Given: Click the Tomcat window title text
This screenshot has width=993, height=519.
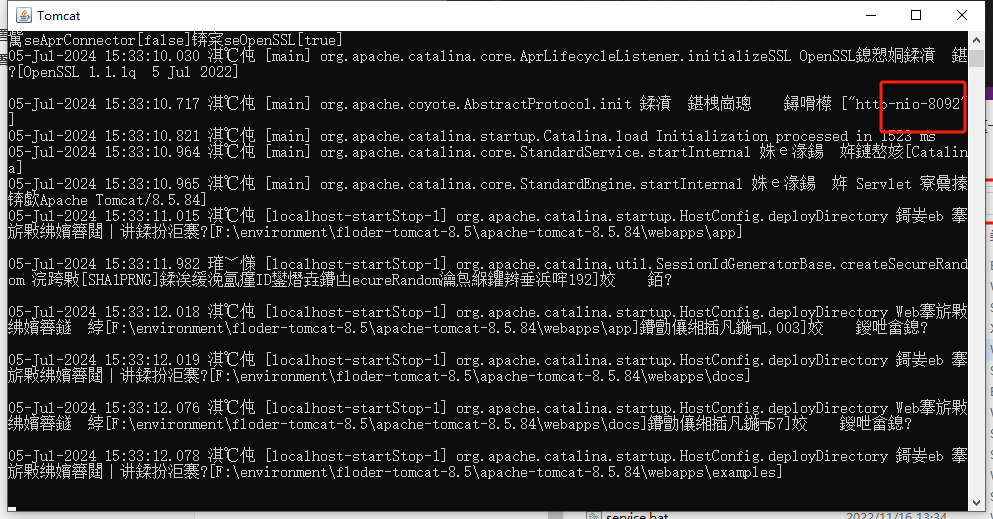Looking at the screenshot, I should coord(58,15).
